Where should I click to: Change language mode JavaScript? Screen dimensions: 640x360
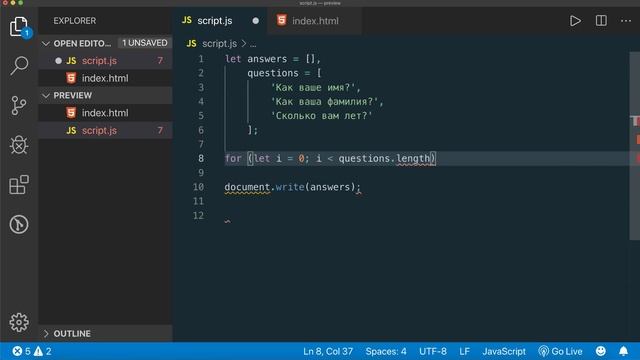[504, 351]
